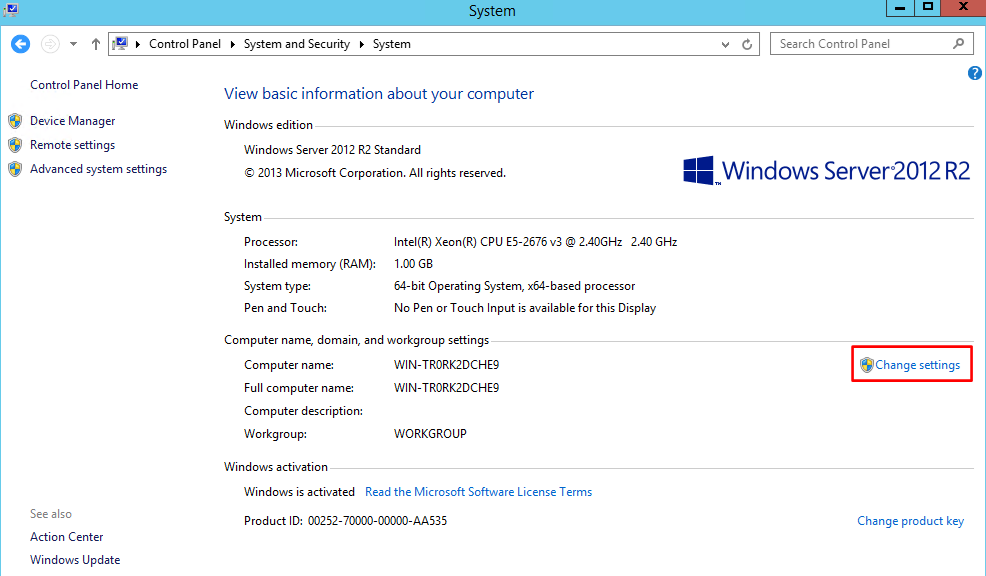986x576 pixels.
Task: Click the Change product key link
Action: coord(910,521)
